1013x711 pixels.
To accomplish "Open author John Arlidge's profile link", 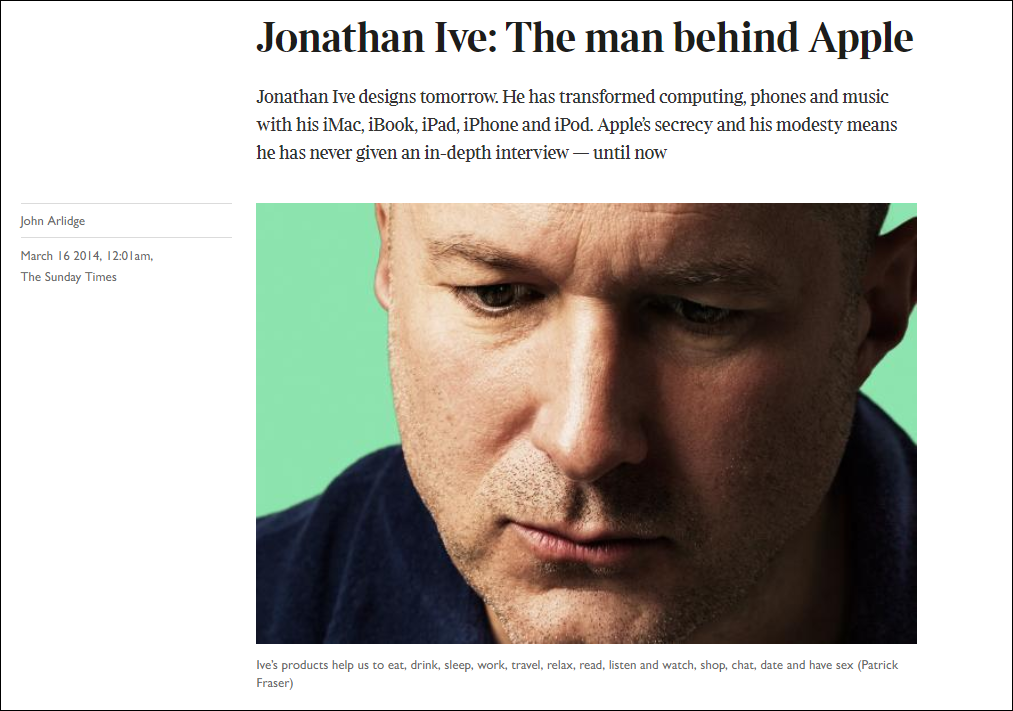I will pos(52,221).
